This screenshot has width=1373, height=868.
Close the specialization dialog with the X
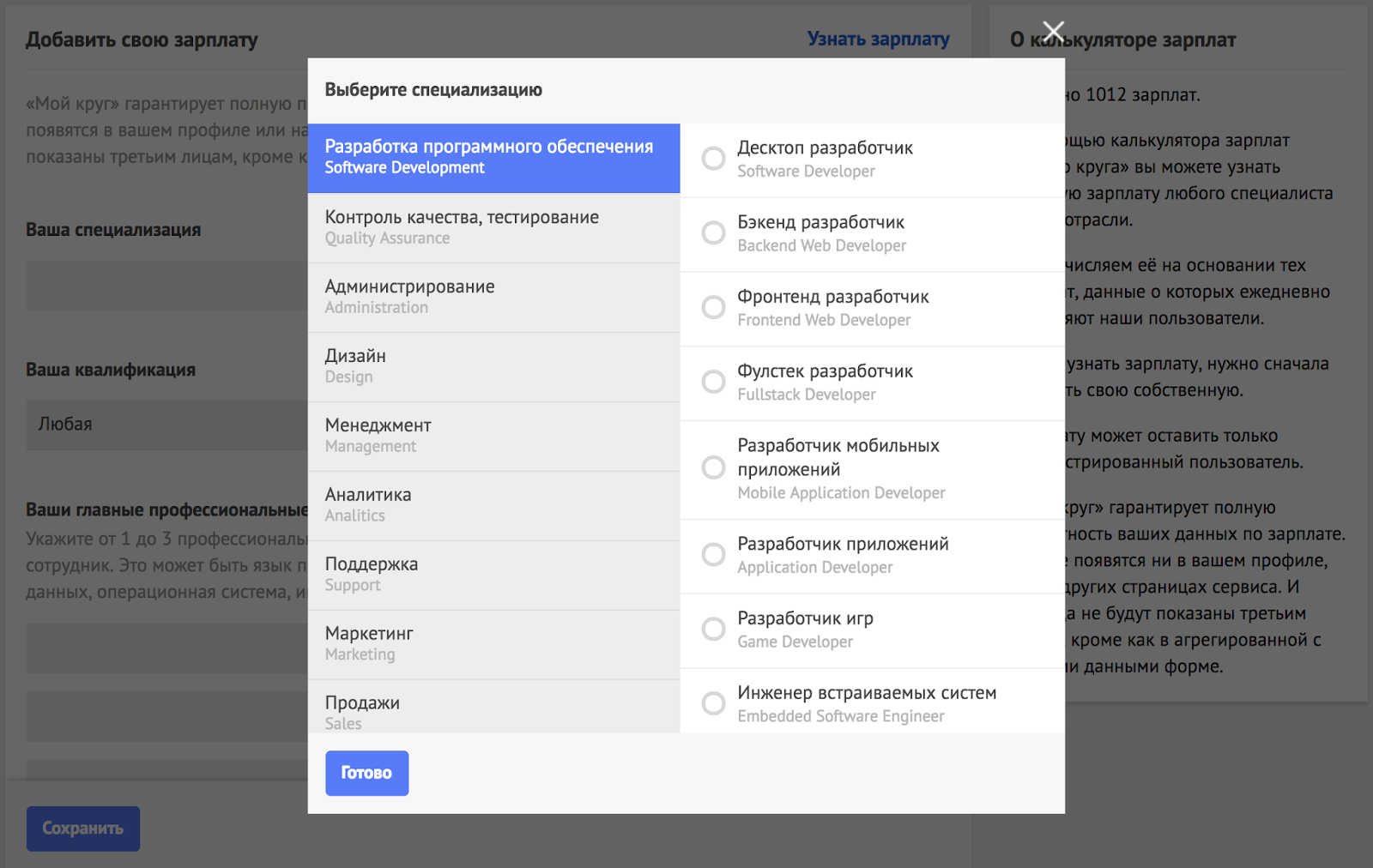(x=1053, y=33)
